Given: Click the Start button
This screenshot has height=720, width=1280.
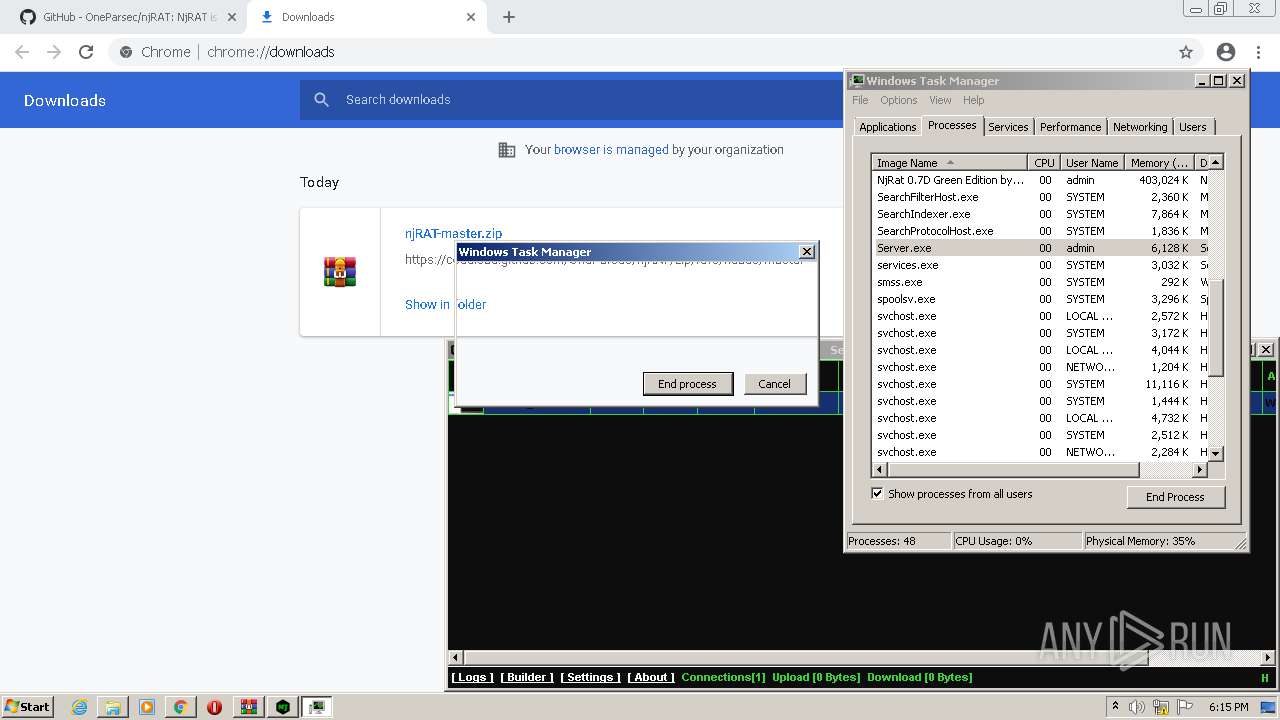Looking at the screenshot, I should [27, 707].
